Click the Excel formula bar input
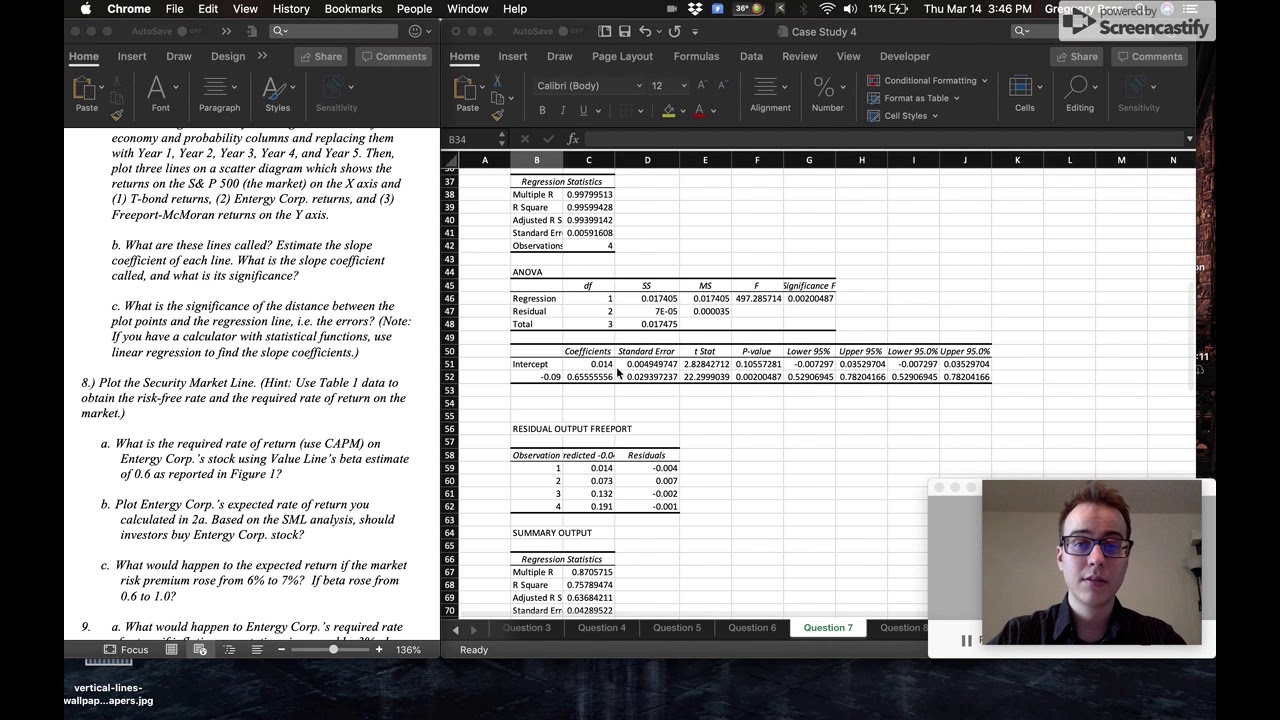This screenshot has height=720, width=1280. point(883,139)
